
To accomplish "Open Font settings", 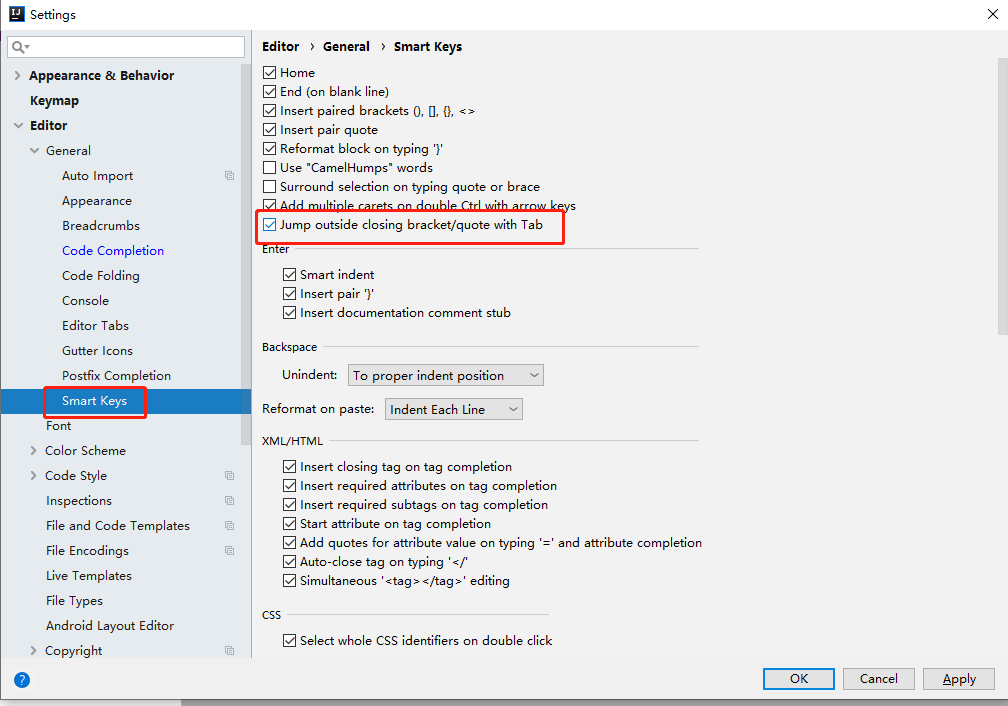I will pyautogui.click(x=58, y=426).
